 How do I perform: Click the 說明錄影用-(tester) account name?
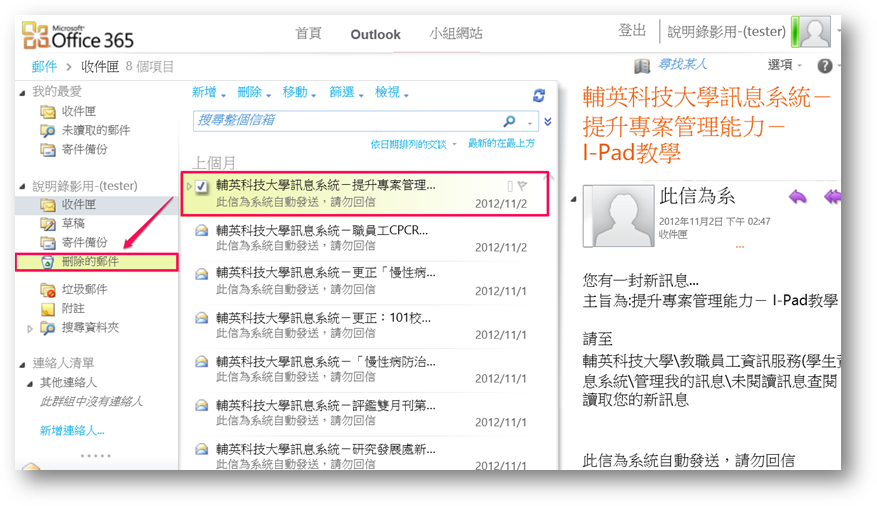pos(727,32)
